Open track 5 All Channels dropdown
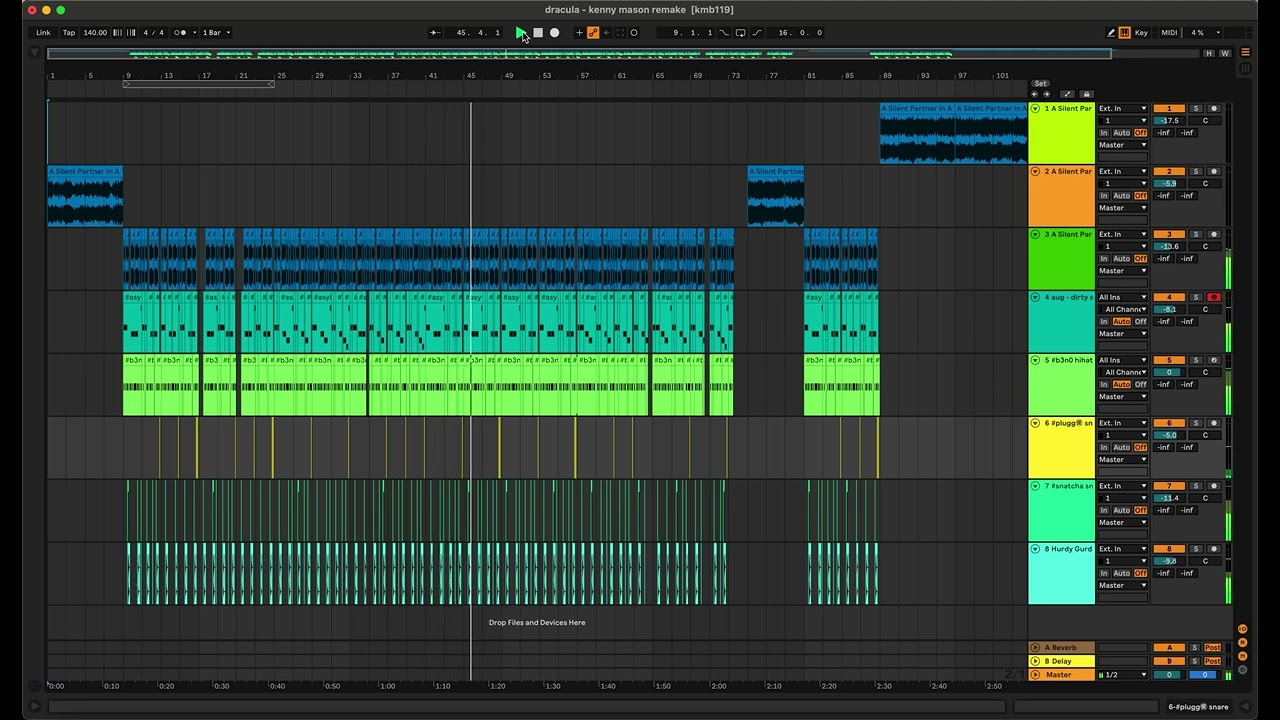 (x=1123, y=372)
